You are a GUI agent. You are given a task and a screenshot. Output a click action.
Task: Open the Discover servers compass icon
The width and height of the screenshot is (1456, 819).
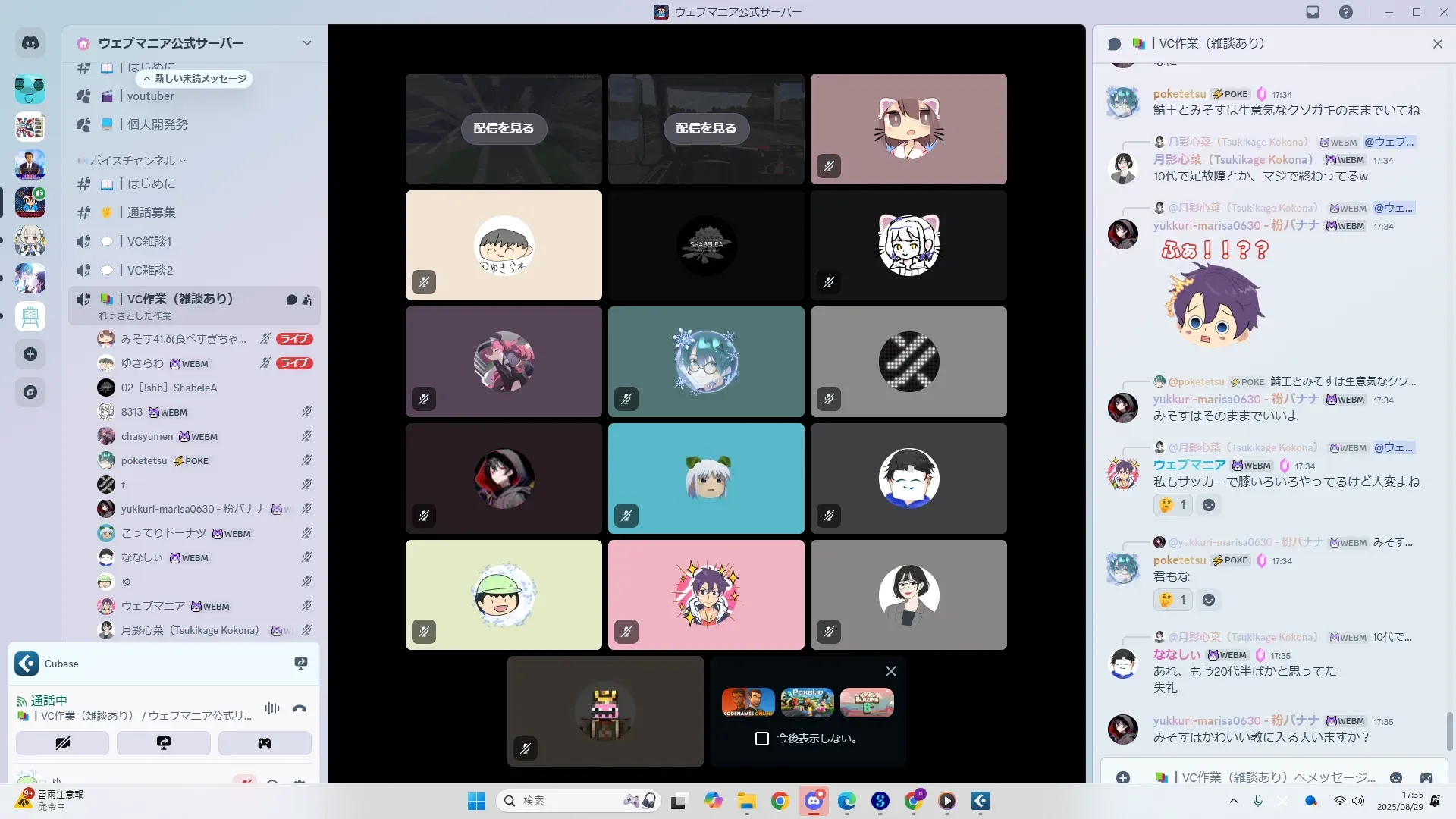coord(30,392)
